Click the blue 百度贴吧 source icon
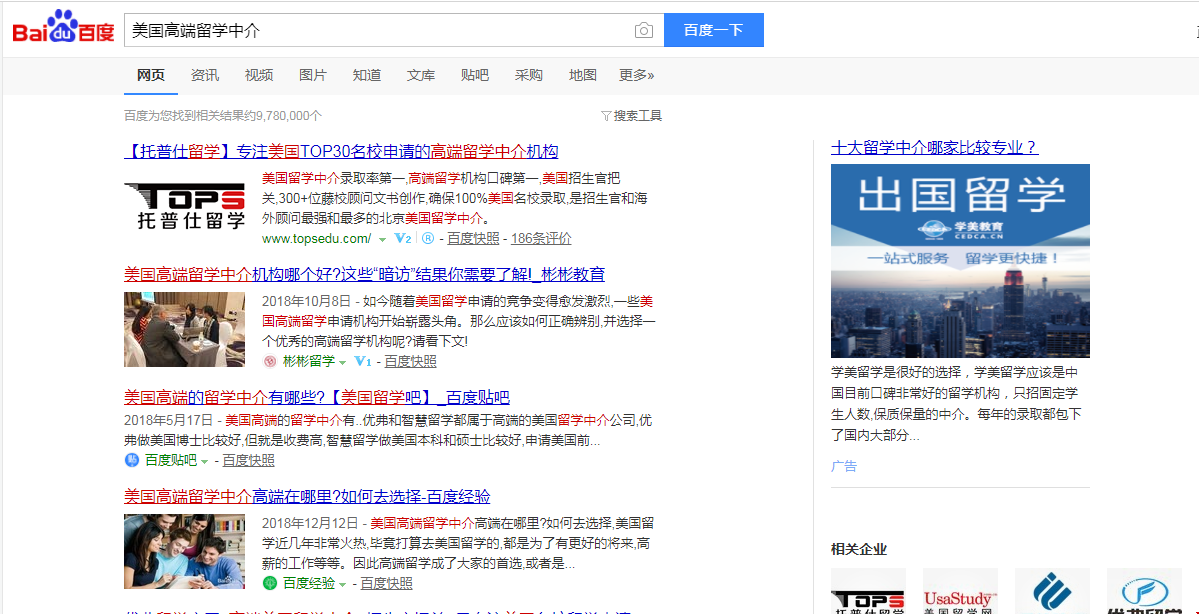This screenshot has height=614, width=1199. [x=131, y=460]
